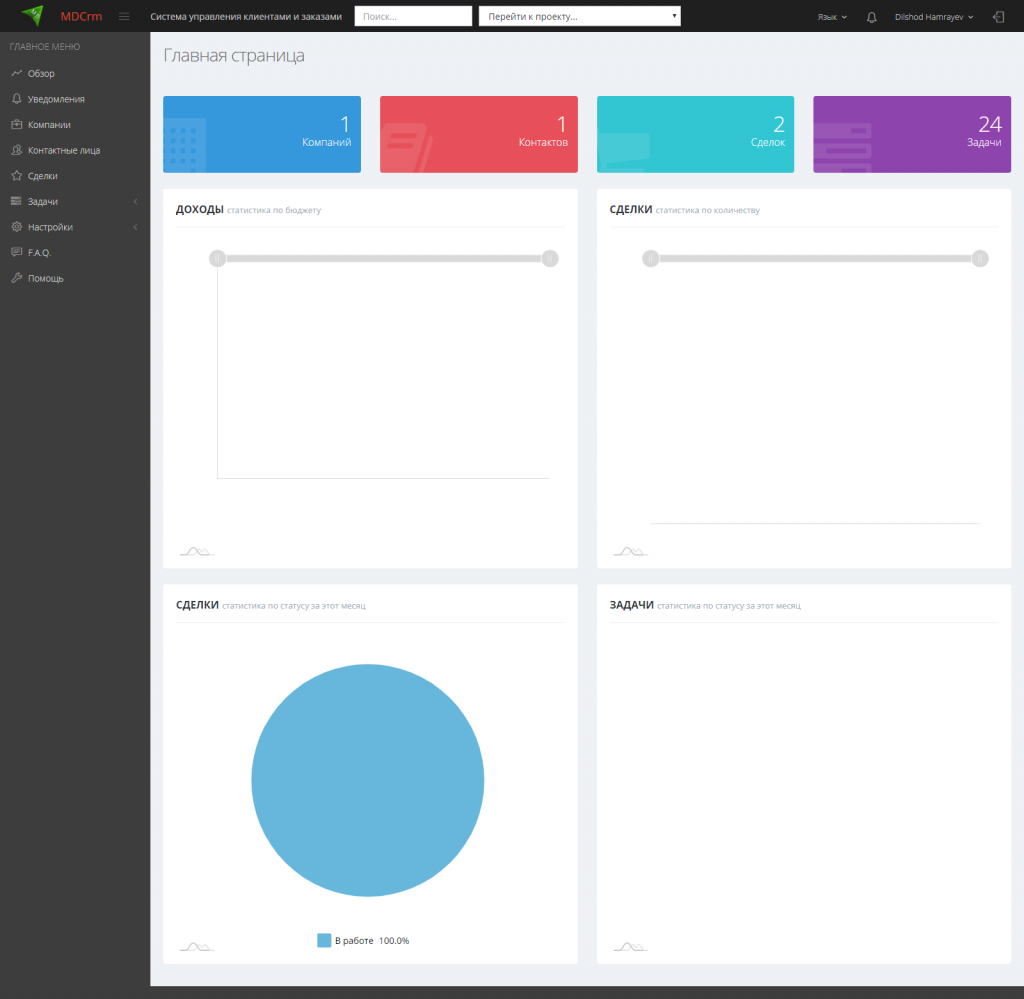Open the Dilshod Hamrayev user menu
This screenshot has width=1024, height=999.
[934, 17]
